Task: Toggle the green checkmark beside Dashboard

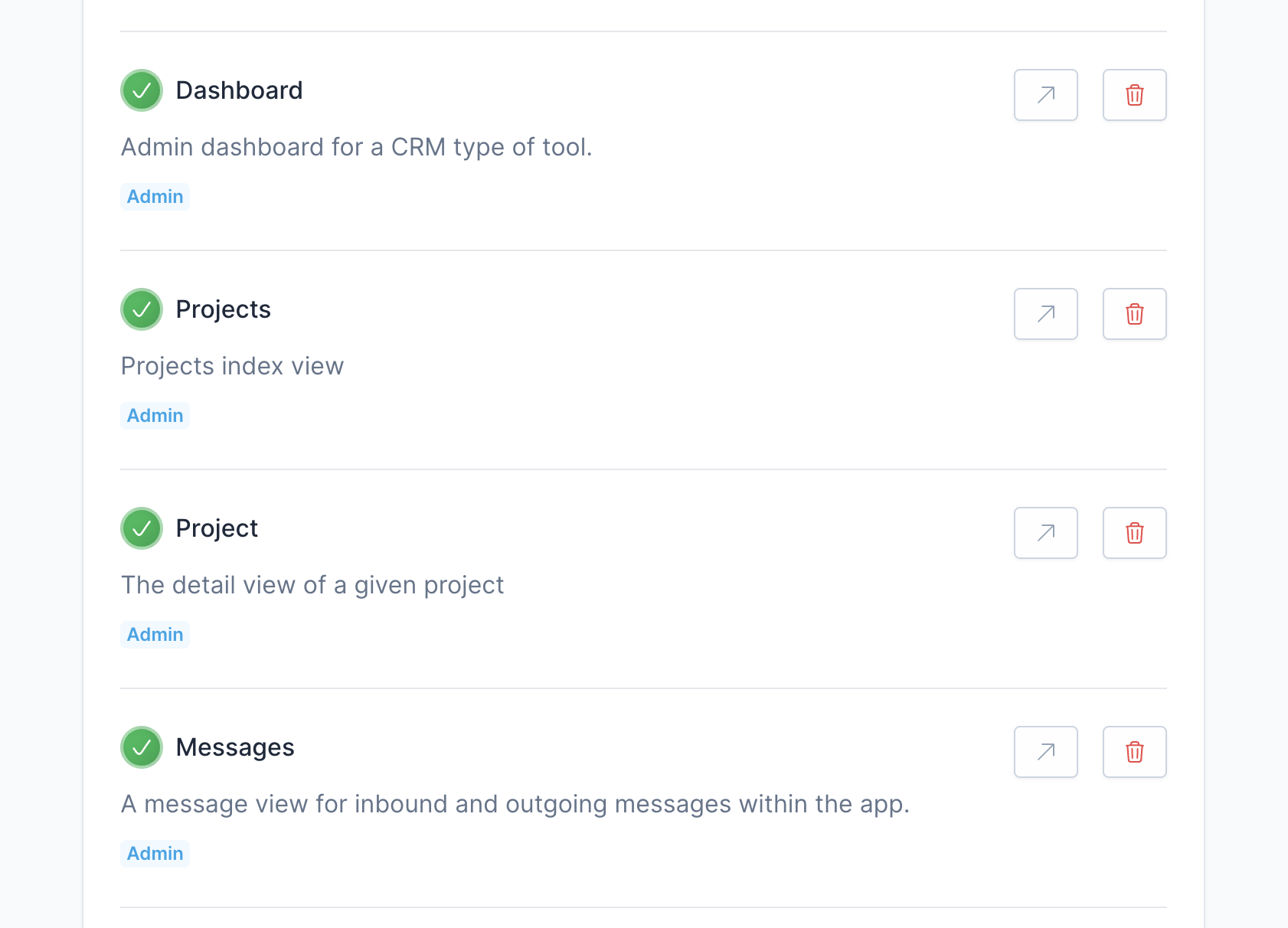Action: [142, 90]
